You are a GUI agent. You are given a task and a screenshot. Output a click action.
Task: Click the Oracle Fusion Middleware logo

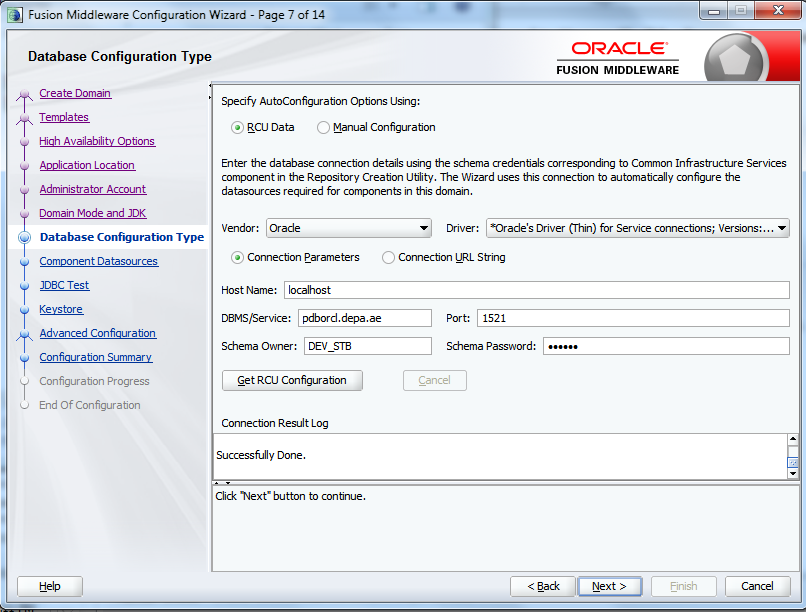click(617, 59)
